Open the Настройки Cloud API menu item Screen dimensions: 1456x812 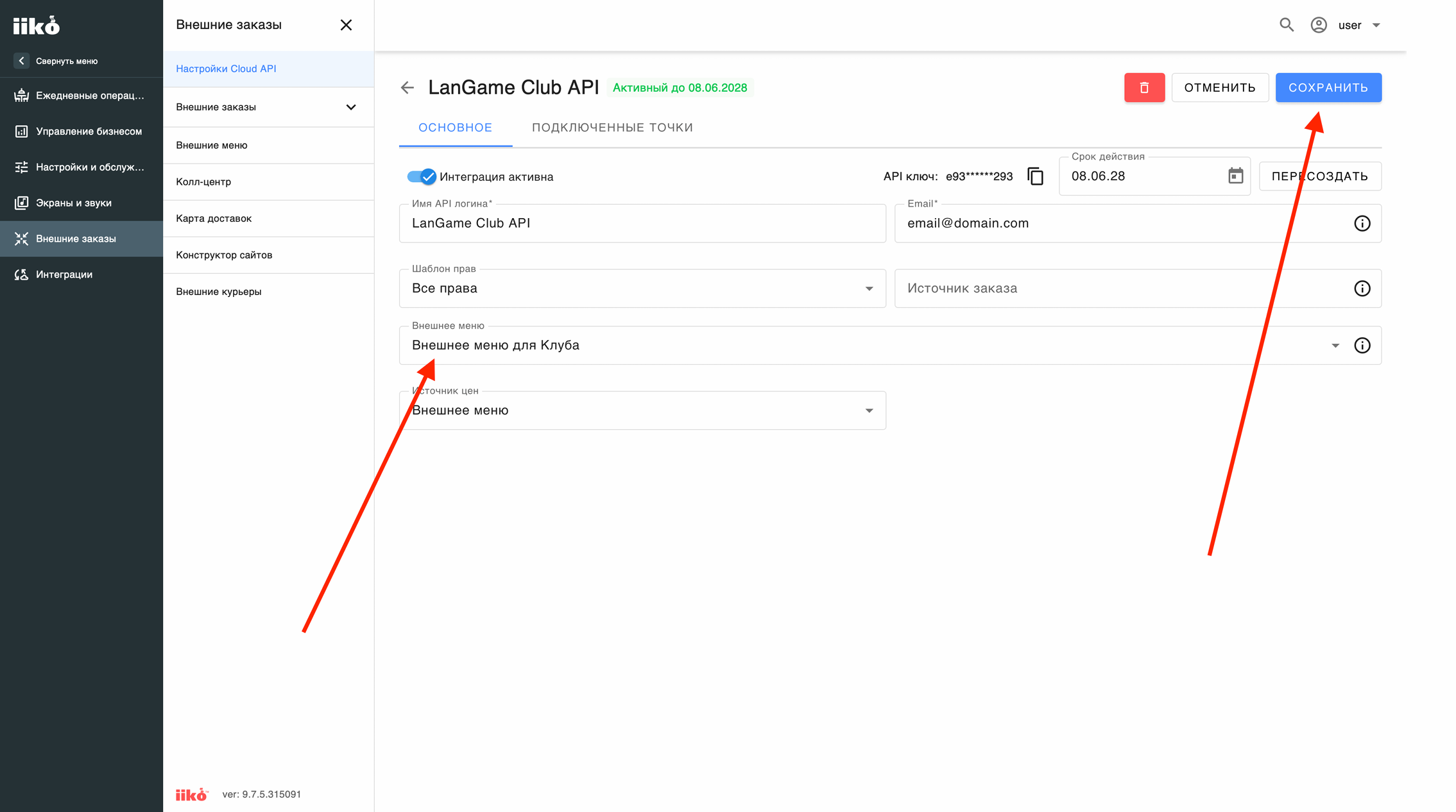point(268,69)
